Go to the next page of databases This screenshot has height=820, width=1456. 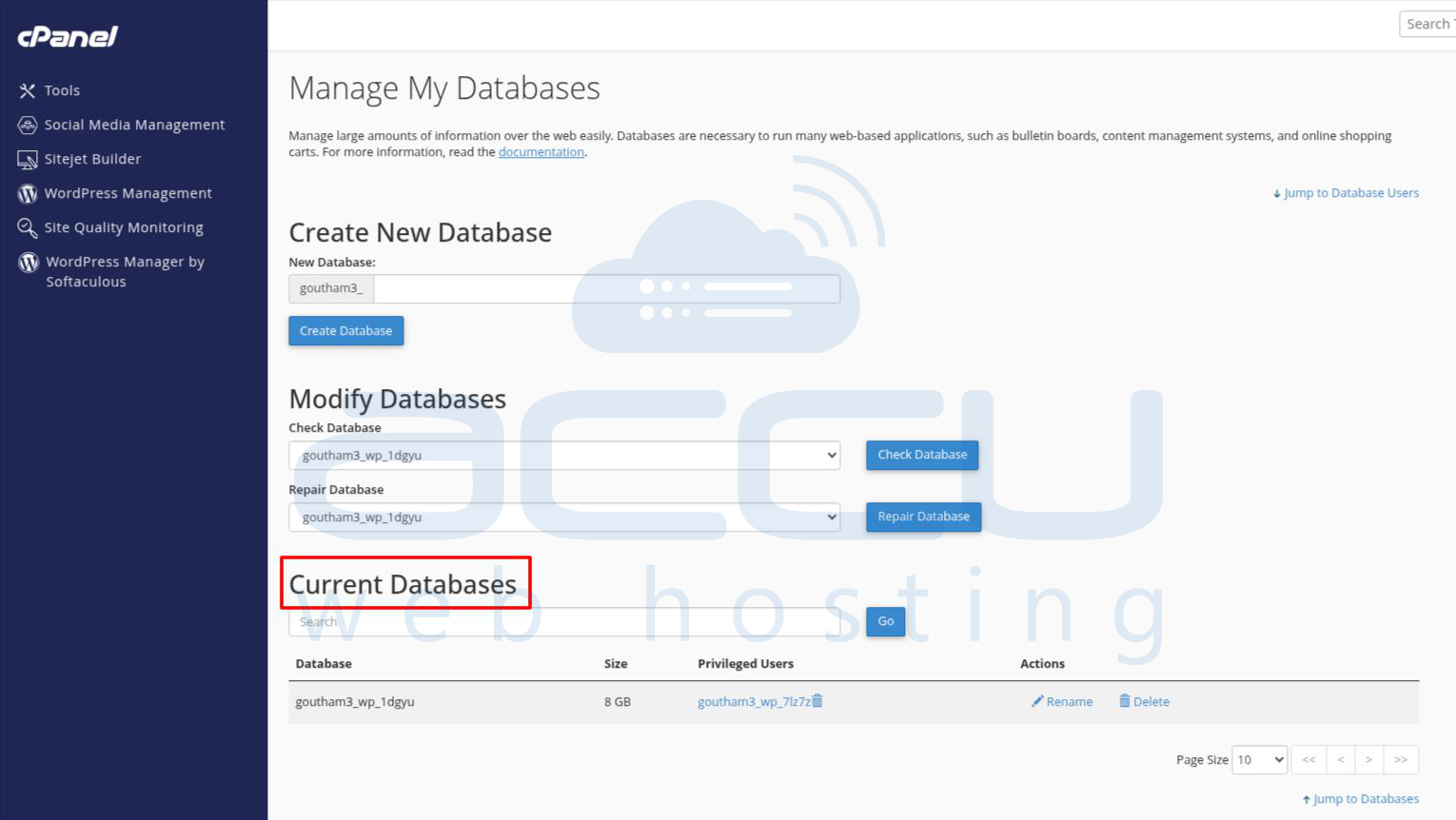point(1368,760)
